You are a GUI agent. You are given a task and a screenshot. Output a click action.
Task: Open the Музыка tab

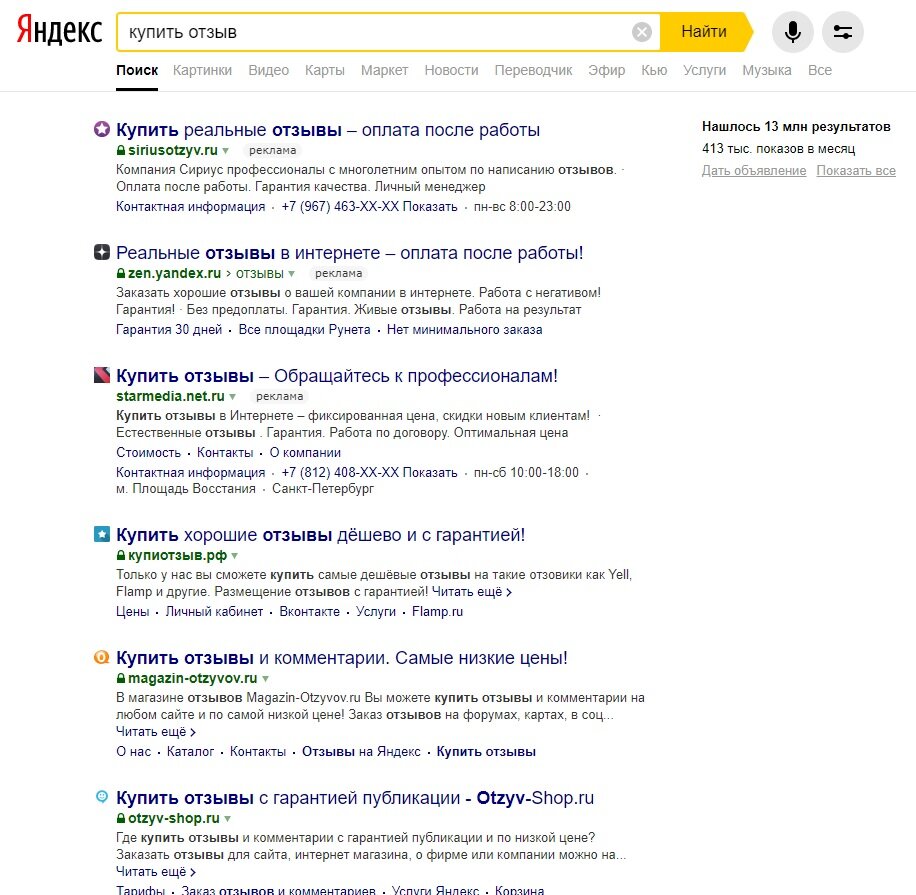click(766, 70)
